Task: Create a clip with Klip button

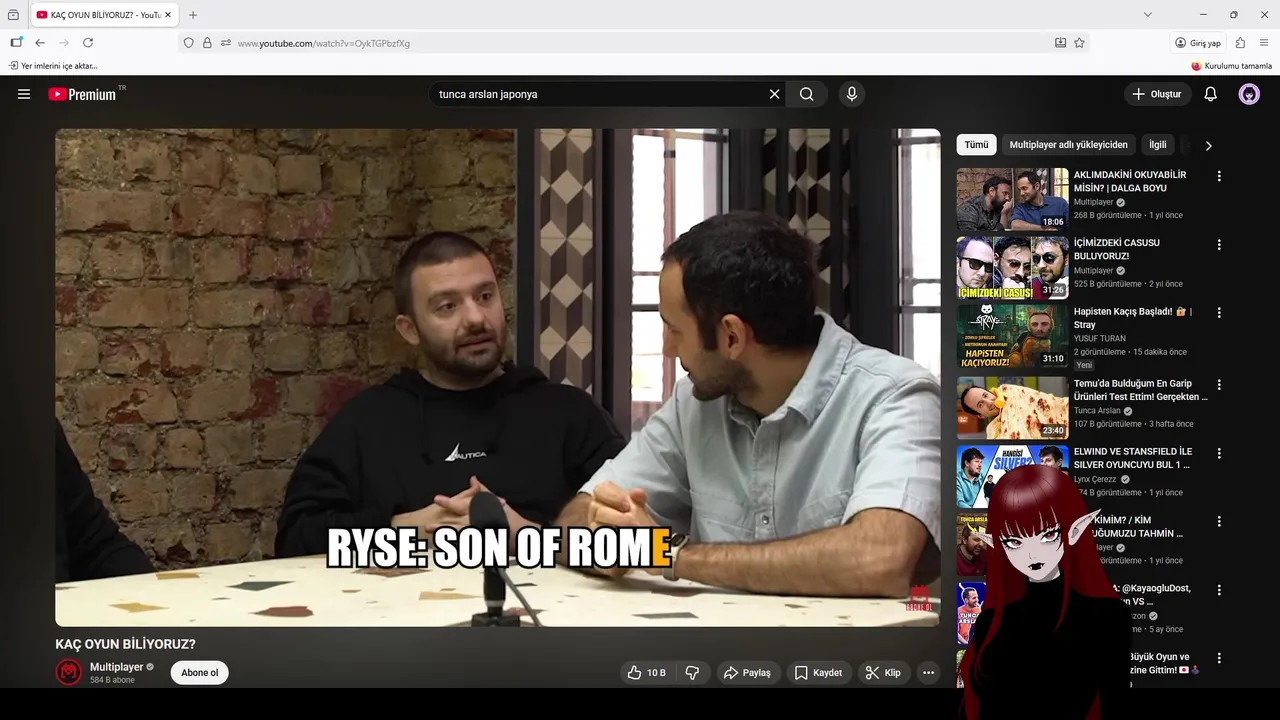Action: pos(883,673)
